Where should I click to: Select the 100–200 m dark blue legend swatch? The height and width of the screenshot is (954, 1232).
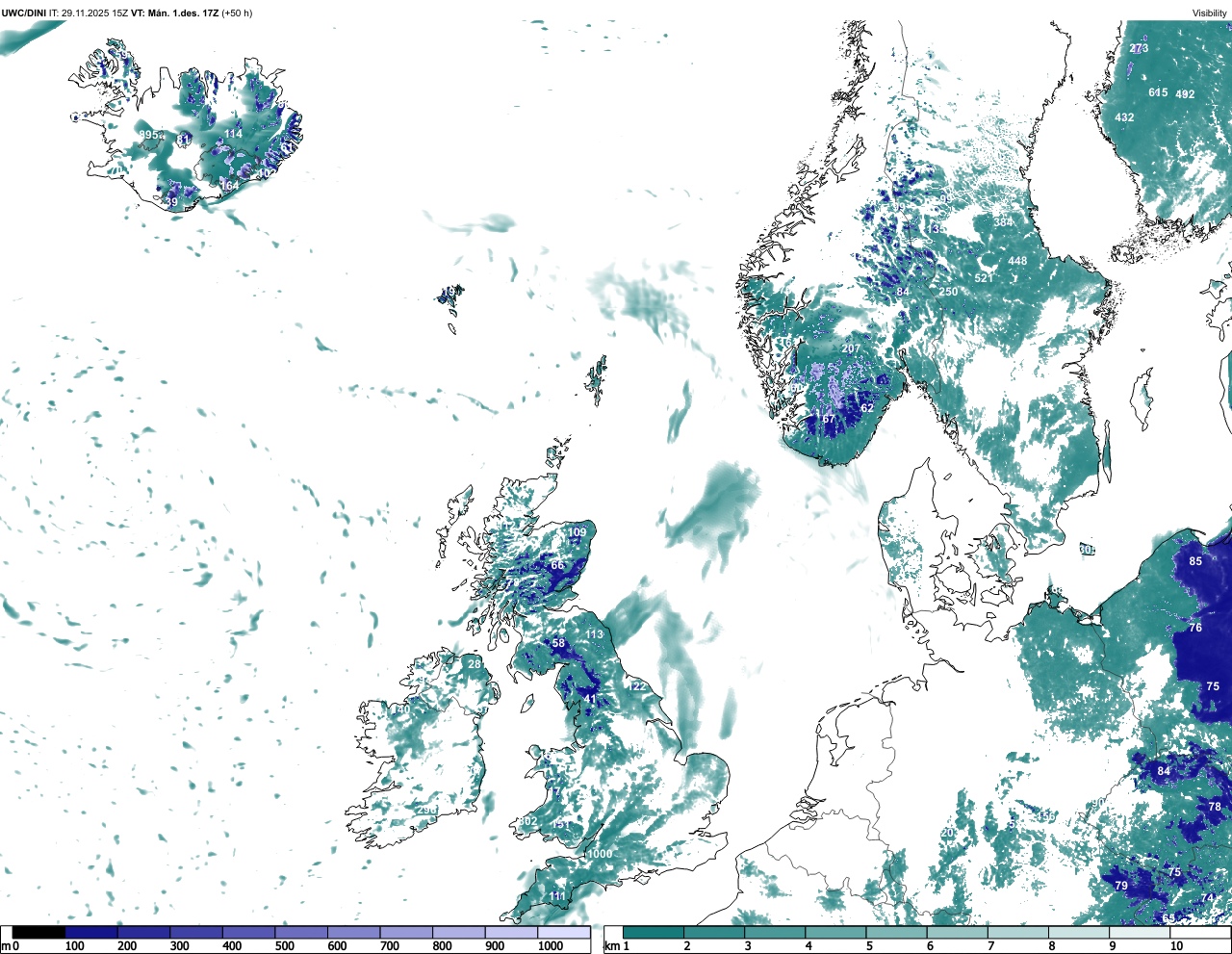point(91,932)
